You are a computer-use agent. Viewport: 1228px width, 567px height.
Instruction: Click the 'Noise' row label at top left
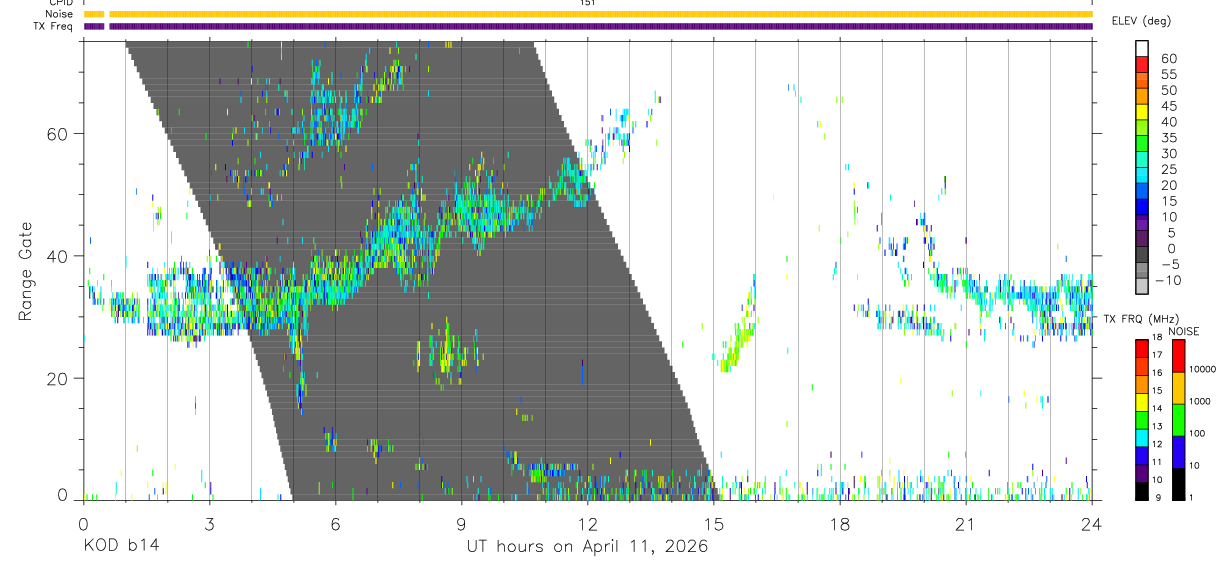coord(59,15)
